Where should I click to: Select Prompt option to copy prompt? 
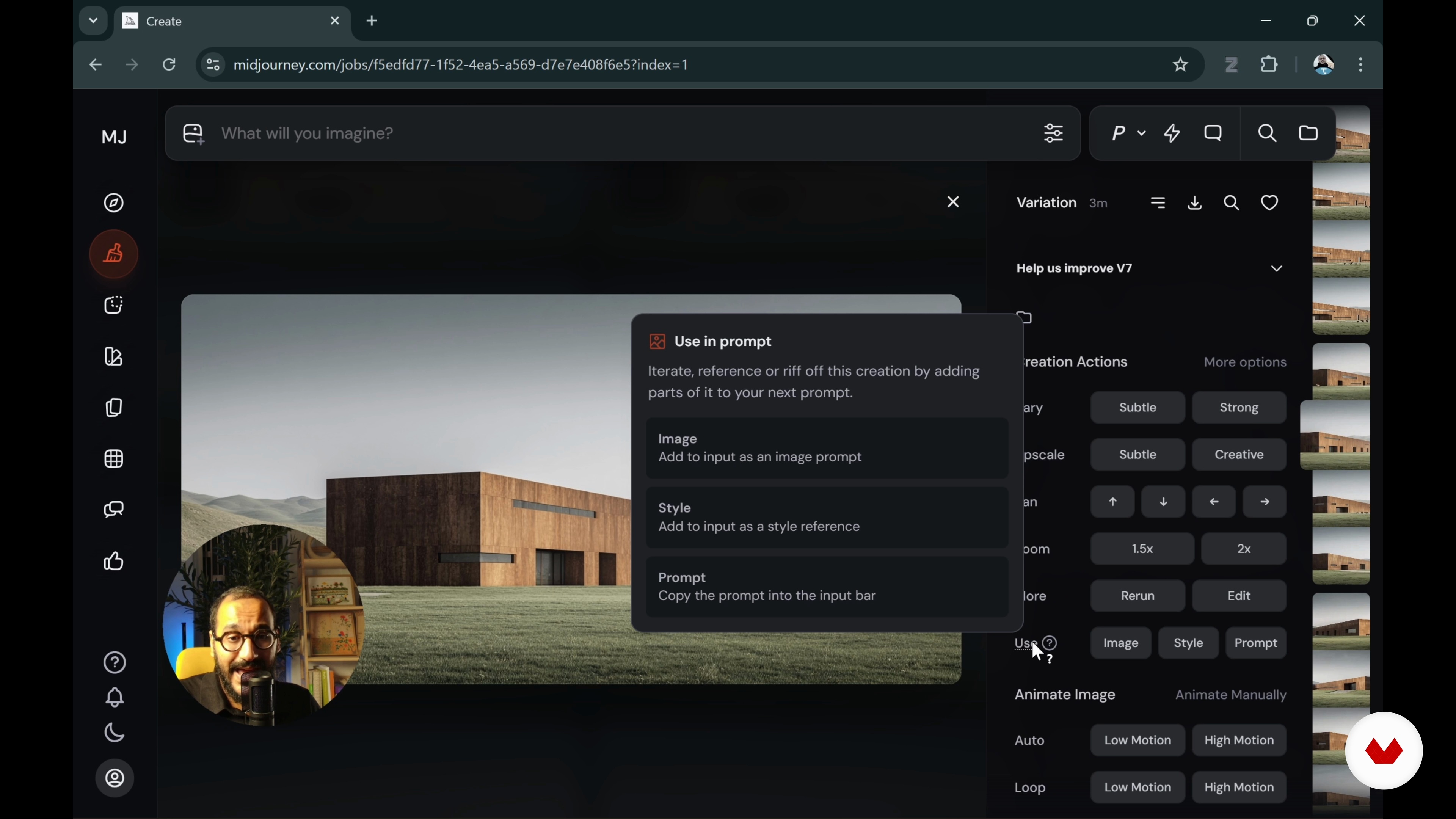826,587
